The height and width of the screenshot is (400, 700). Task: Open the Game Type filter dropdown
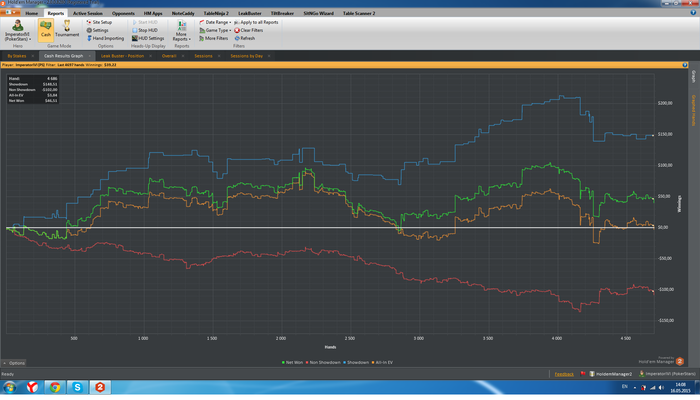(215, 30)
